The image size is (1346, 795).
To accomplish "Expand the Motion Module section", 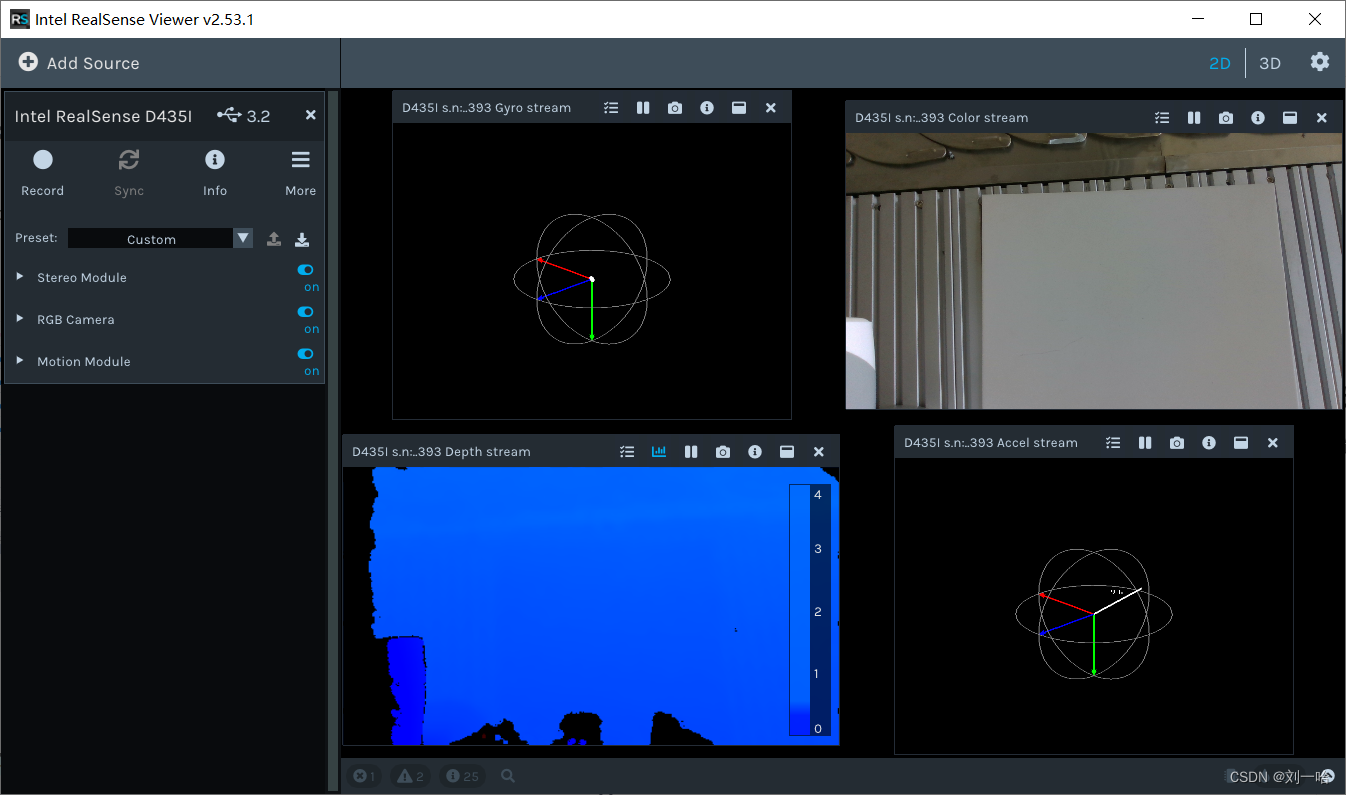I will [x=20, y=361].
